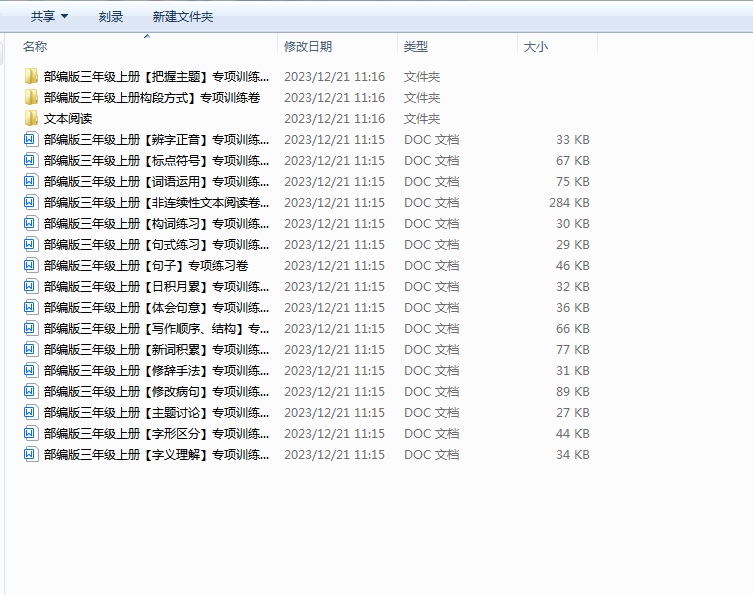Click DOC icon of 【句子】专项练习卷
This screenshot has height=595, width=753.
tap(30, 266)
